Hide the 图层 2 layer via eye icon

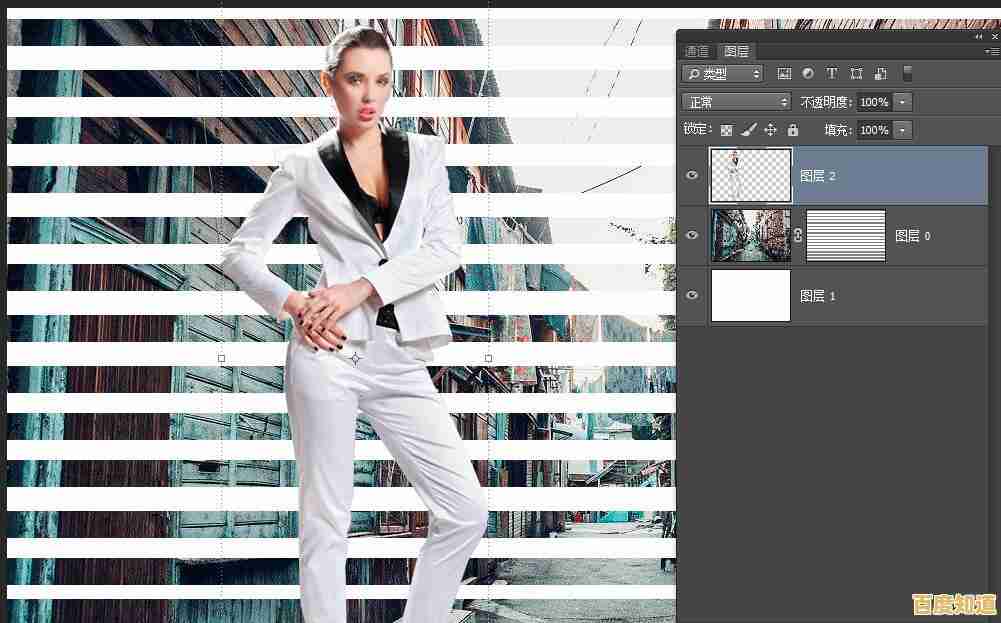692,176
